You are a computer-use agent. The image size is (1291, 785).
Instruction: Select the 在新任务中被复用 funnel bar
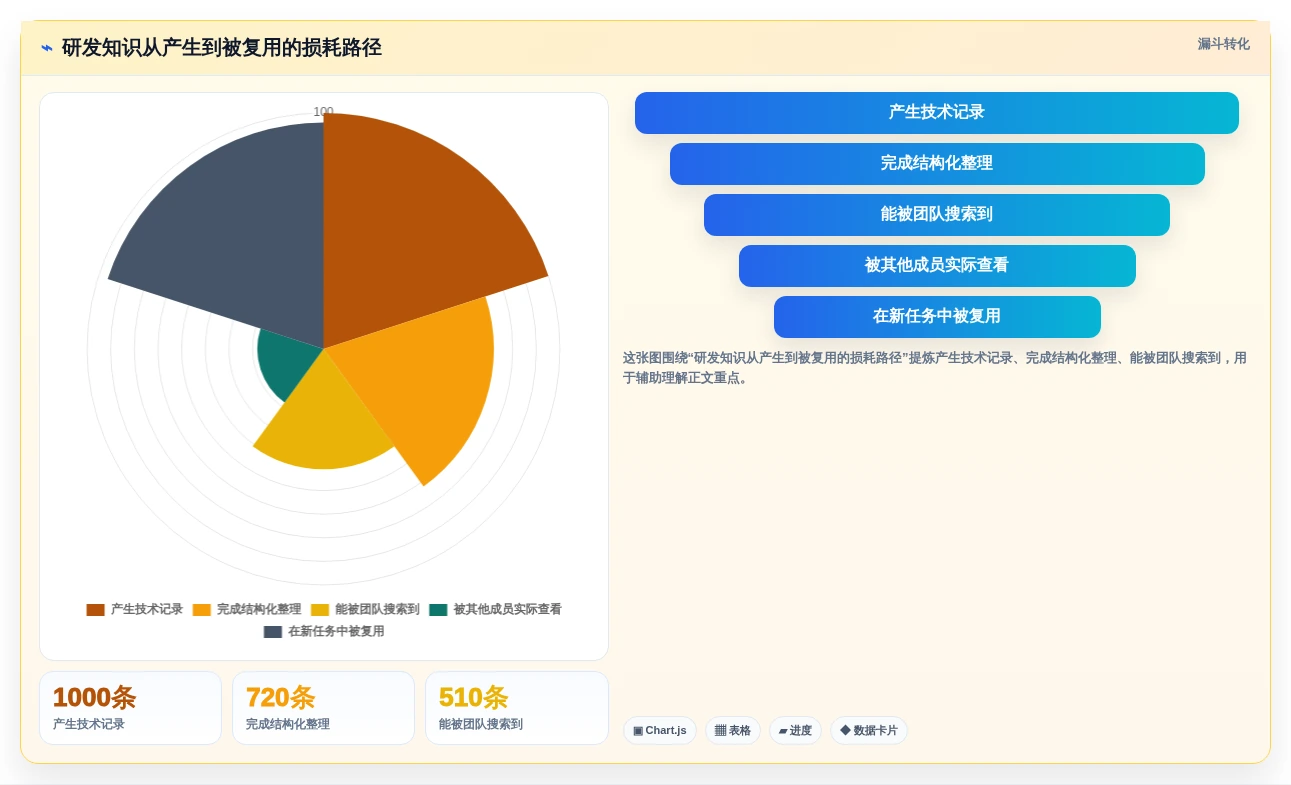(x=937, y=317)
